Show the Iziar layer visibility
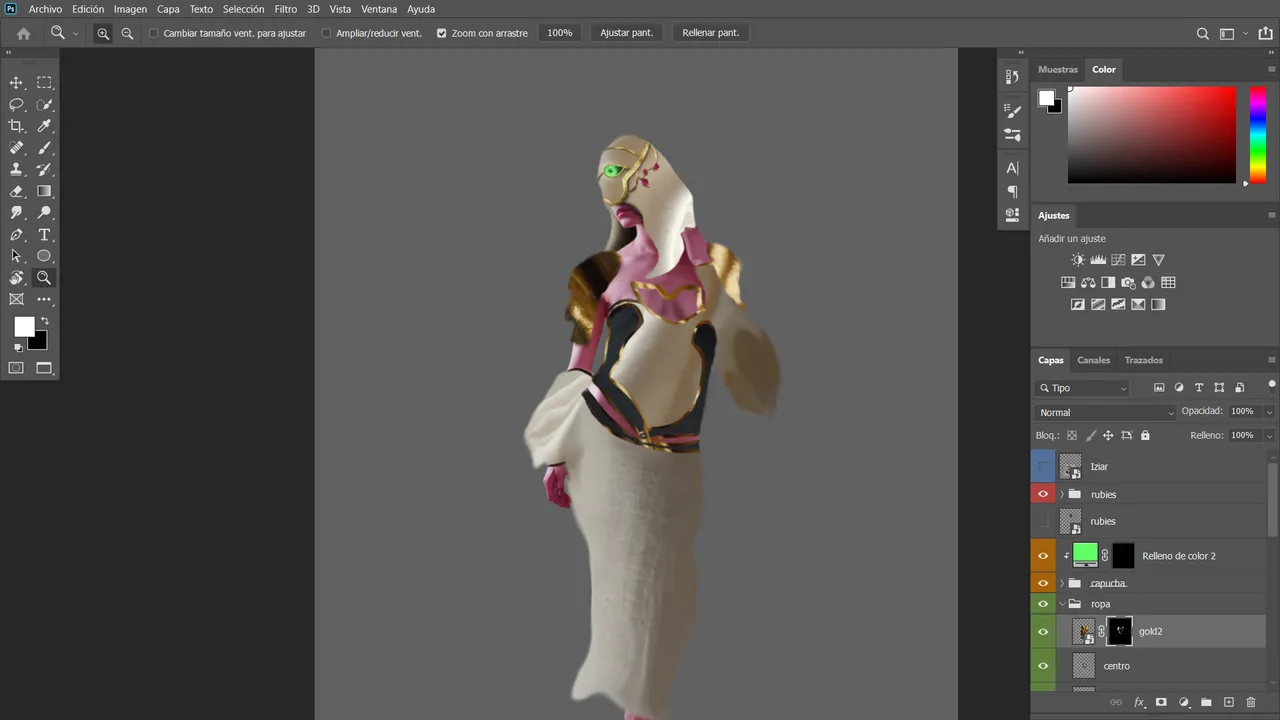The image size is (1280, 720). tap(1043, 467)
